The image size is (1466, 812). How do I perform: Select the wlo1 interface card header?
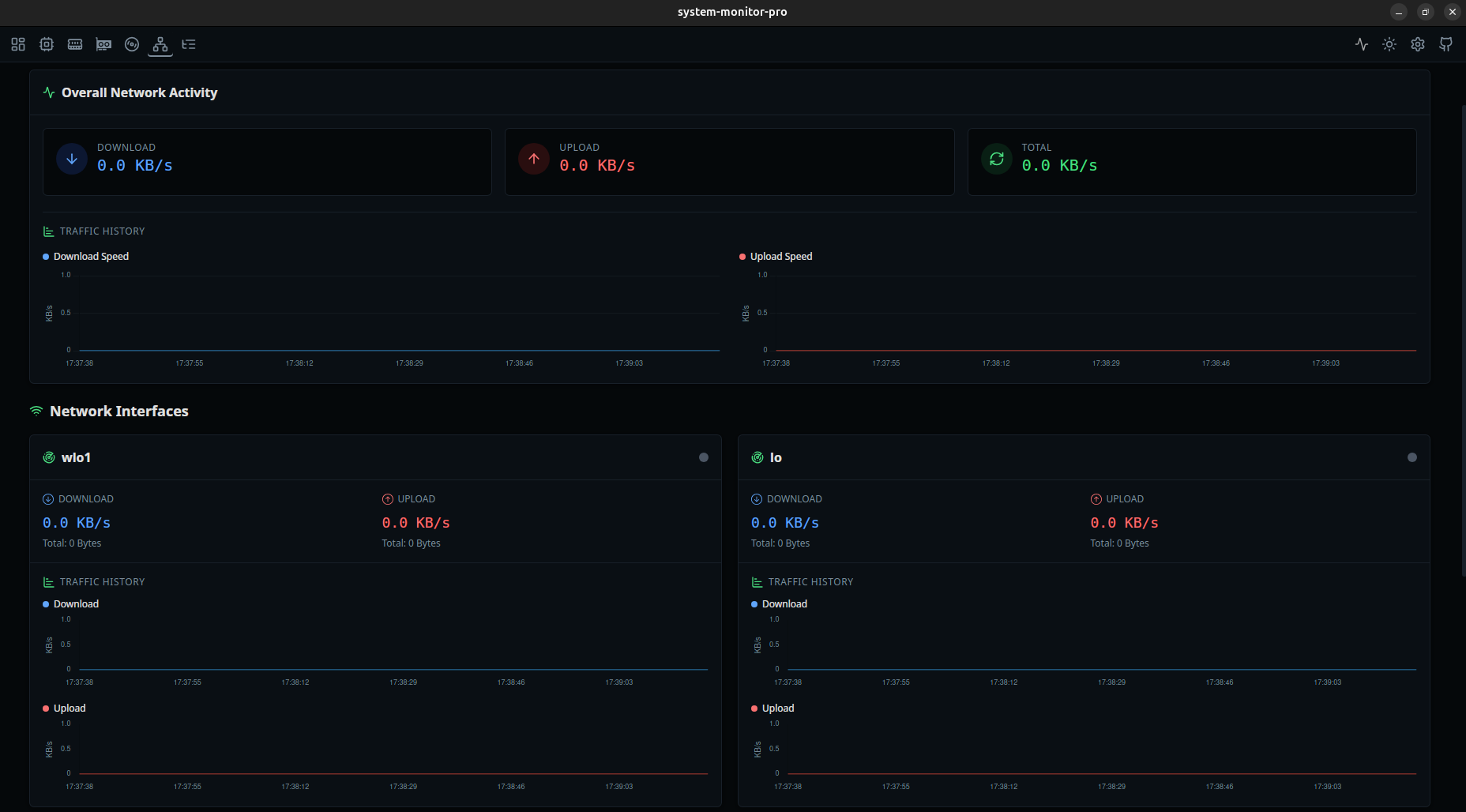pos(77,457)
